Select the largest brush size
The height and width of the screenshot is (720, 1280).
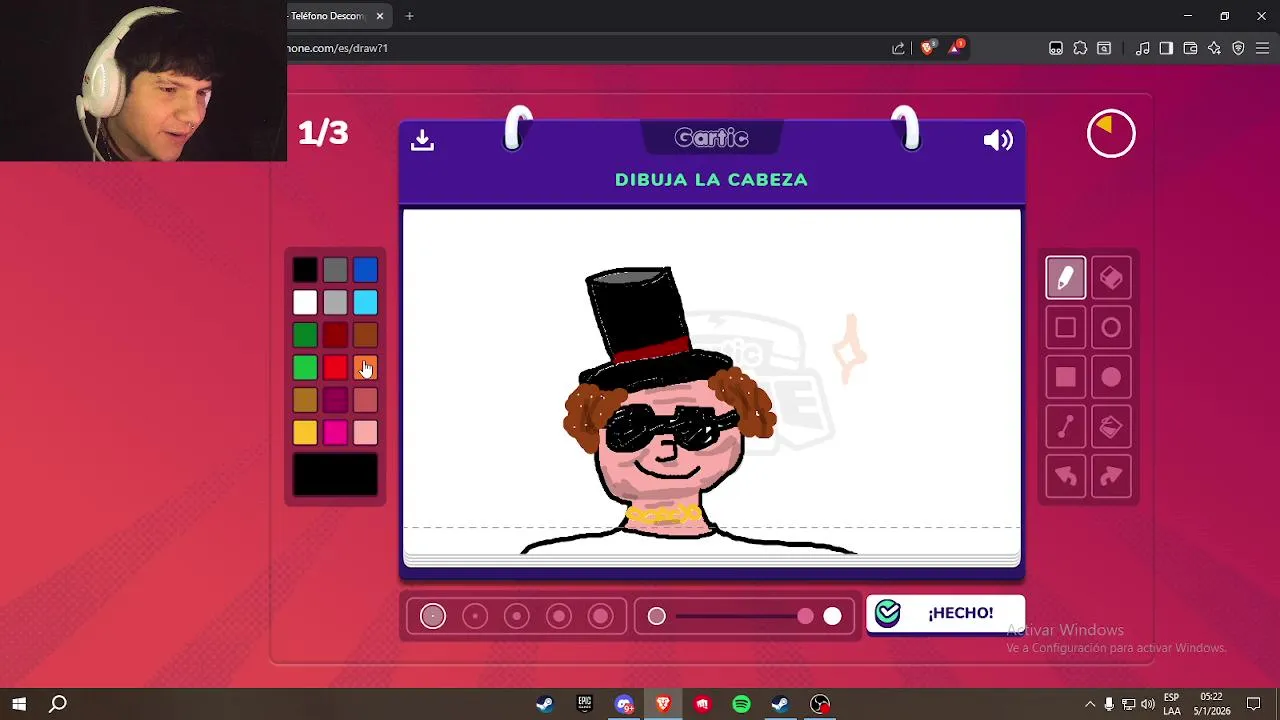[601, 616]
